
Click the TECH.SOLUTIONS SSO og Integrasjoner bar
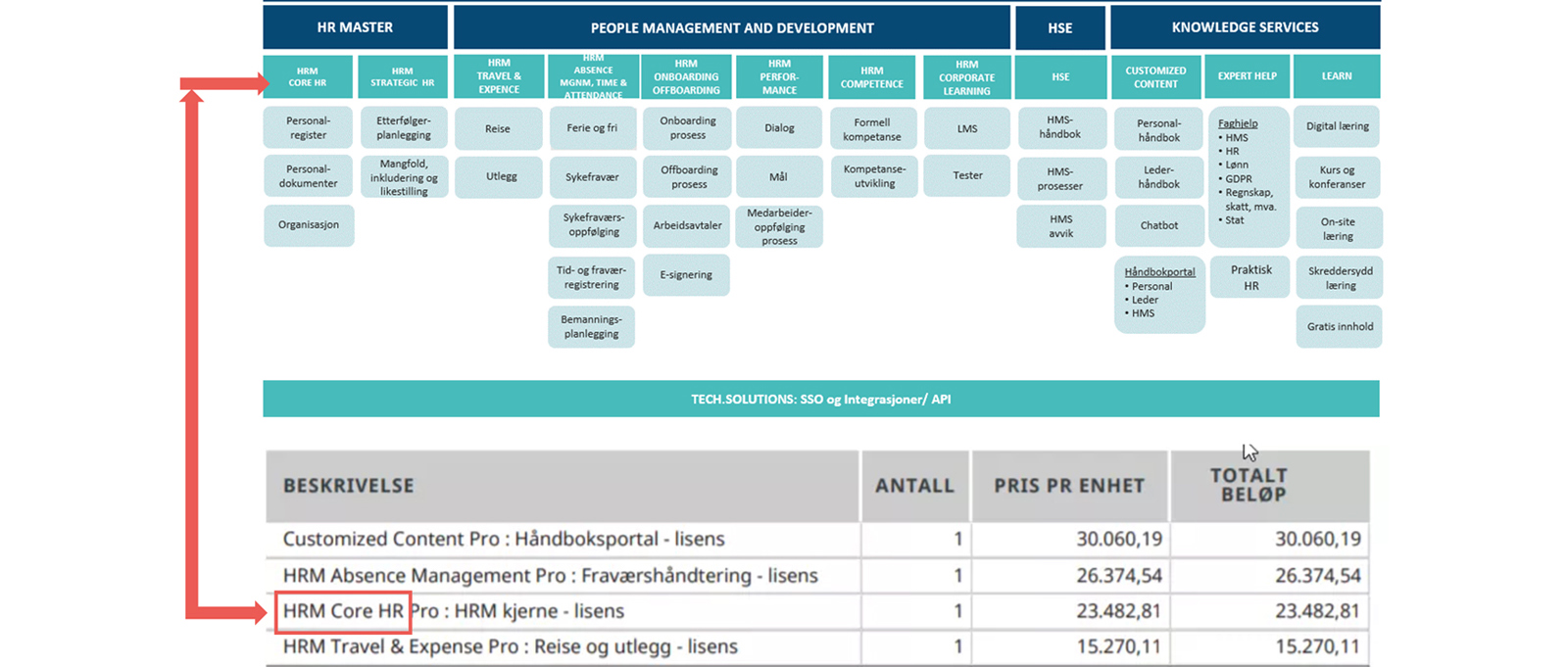pyautogui.click(x=821, y=399)
